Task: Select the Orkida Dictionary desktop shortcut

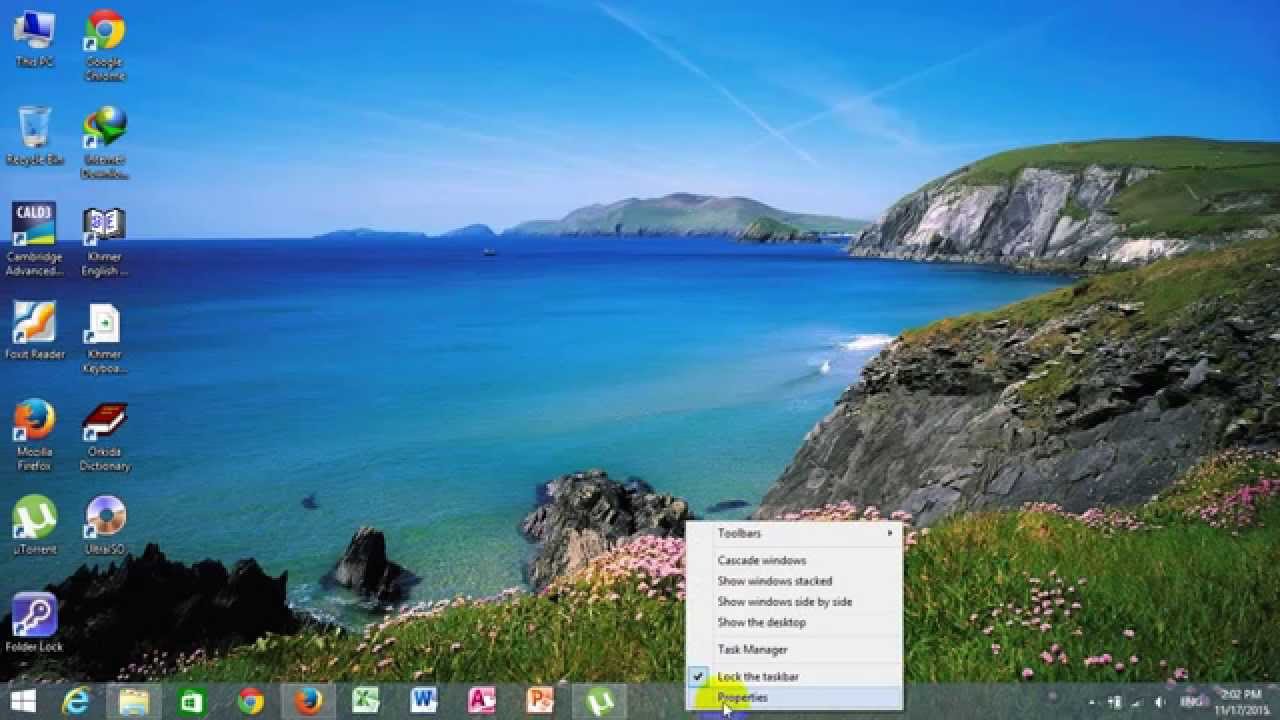Action: (x=104, y=435)
